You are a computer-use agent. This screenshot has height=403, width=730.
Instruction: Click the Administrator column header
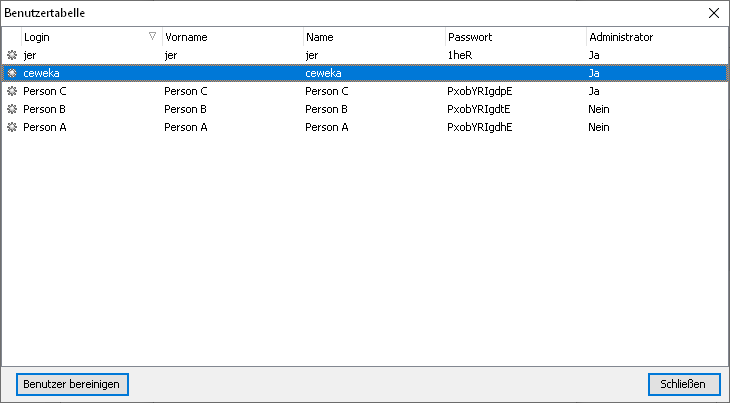(620, 37)
